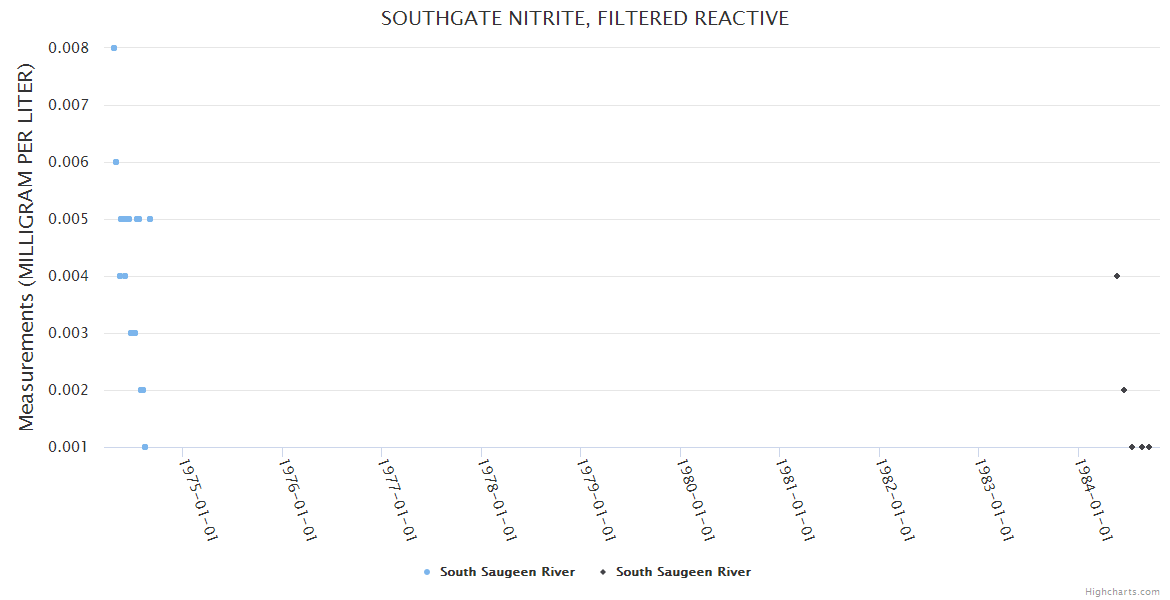
Task: Click the rightmost black point at 0.001
Action: tap(1149, 447)
